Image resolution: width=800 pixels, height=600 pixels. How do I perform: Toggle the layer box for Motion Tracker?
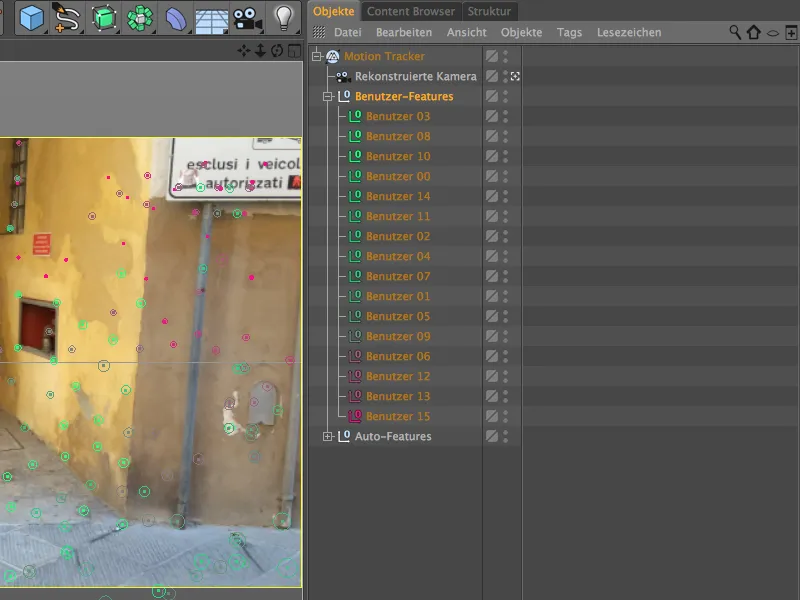pos(492,56)
